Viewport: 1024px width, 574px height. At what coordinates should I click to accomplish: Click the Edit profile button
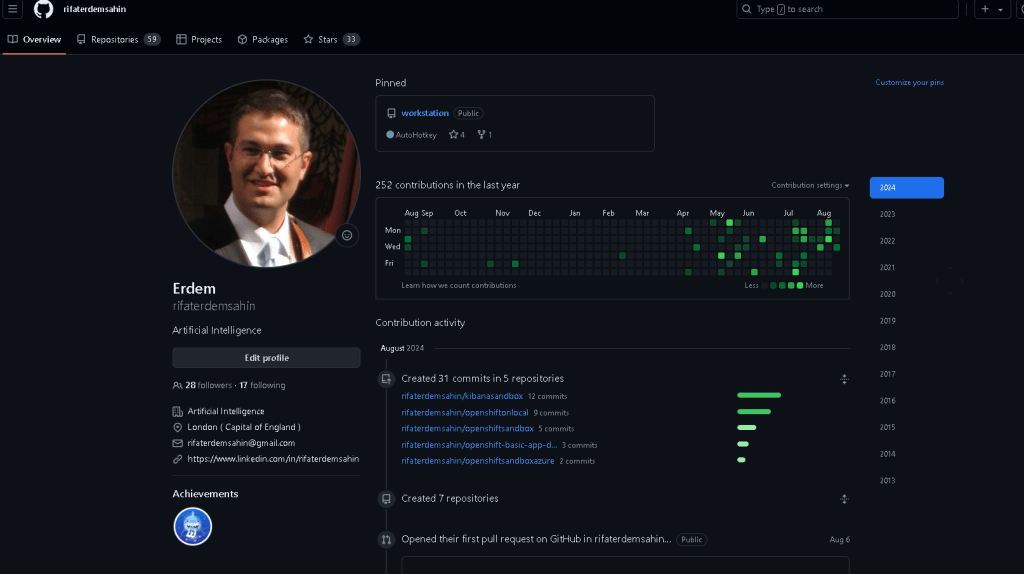tap(266, 358)
